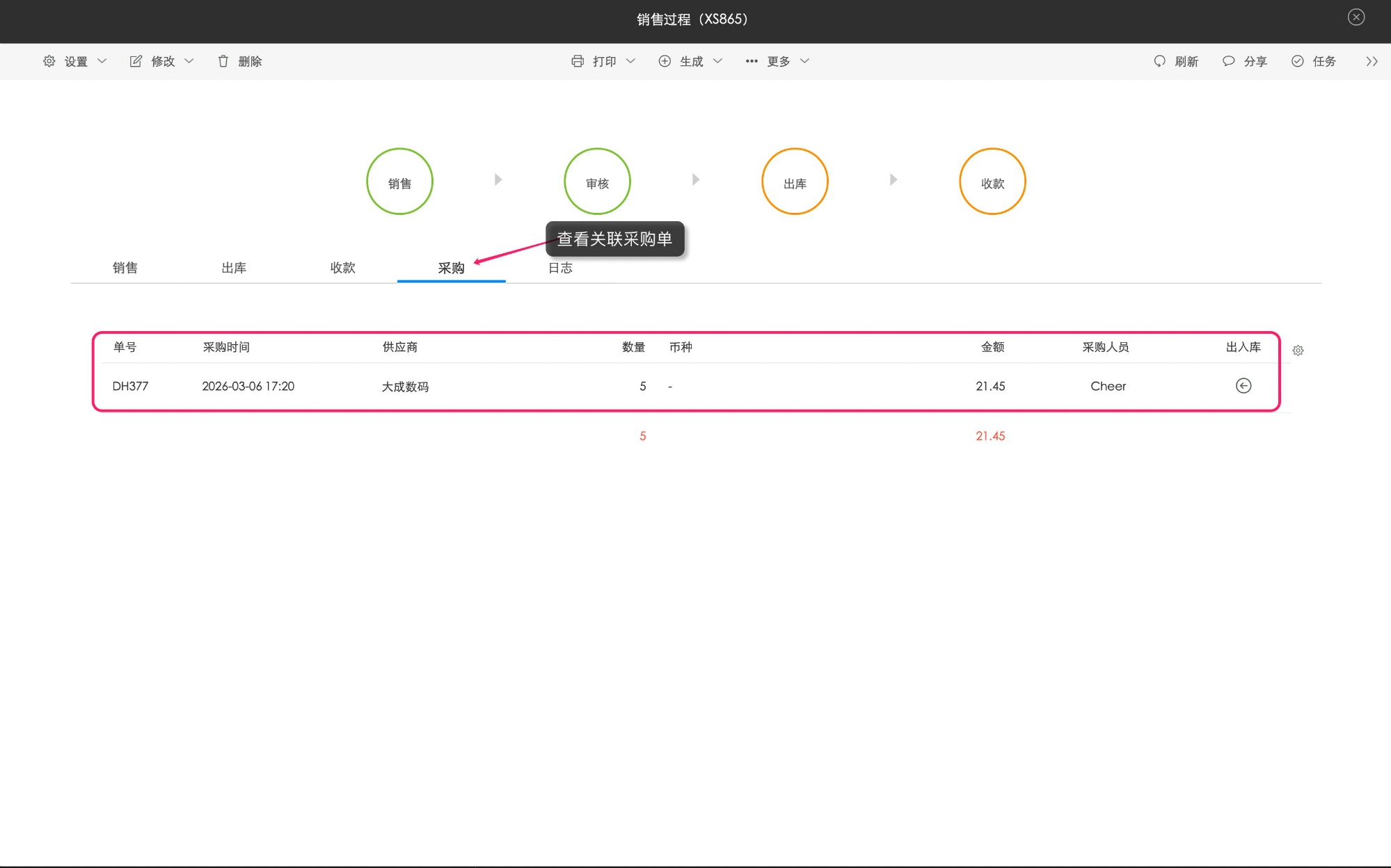Click the delete trash icon
The image size is (1391, 868).
223,61
